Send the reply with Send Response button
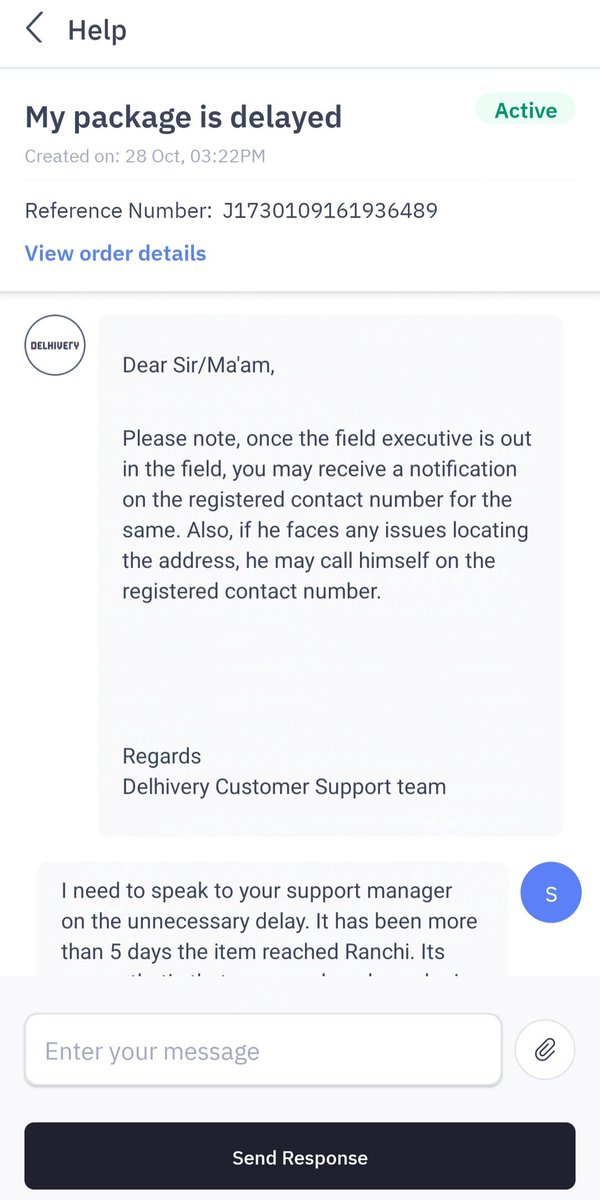This screenshot has height=1200, width=600. 300,1158
